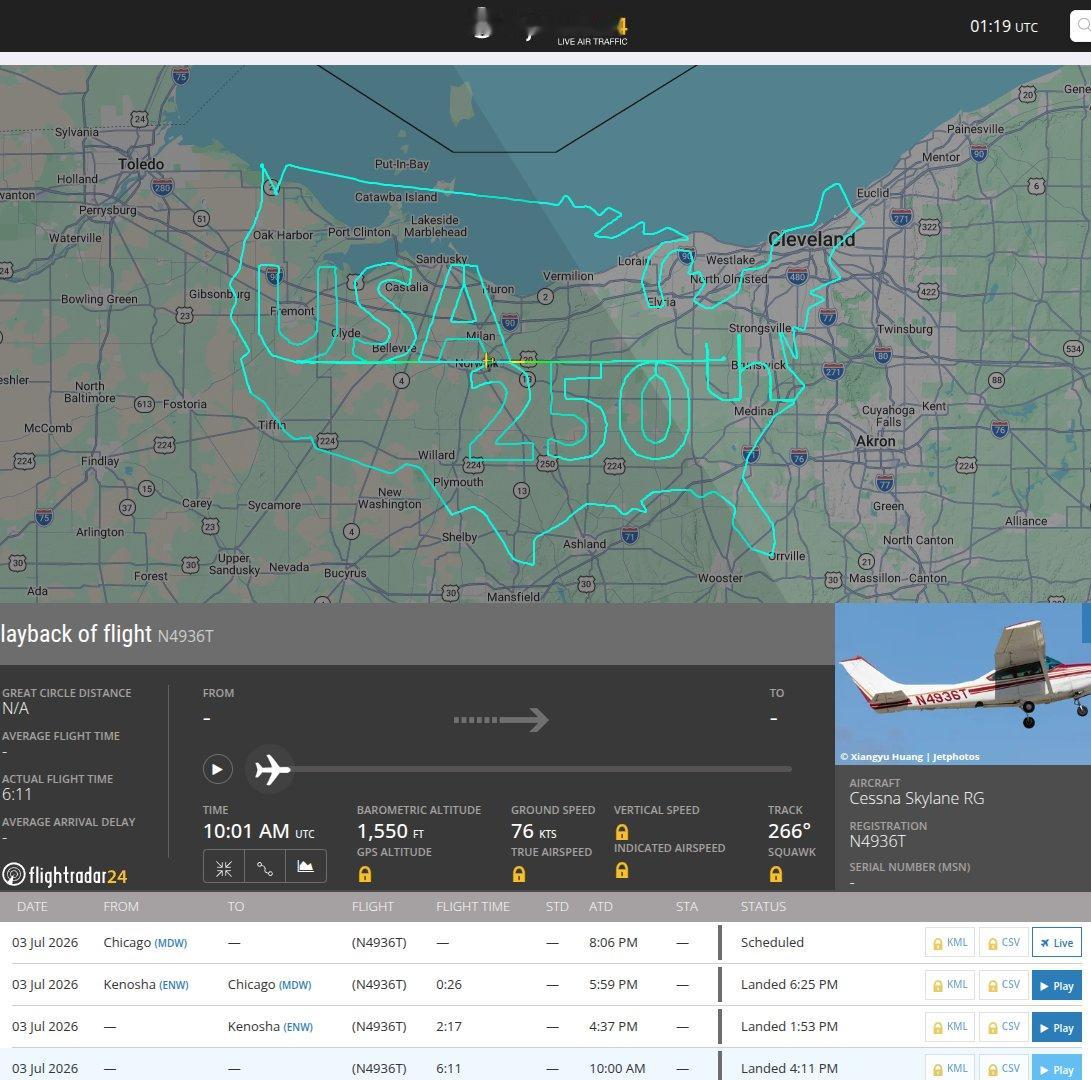Click the 76 KTS ground speed value
1091x1080 pixels.
click(534, 831)
